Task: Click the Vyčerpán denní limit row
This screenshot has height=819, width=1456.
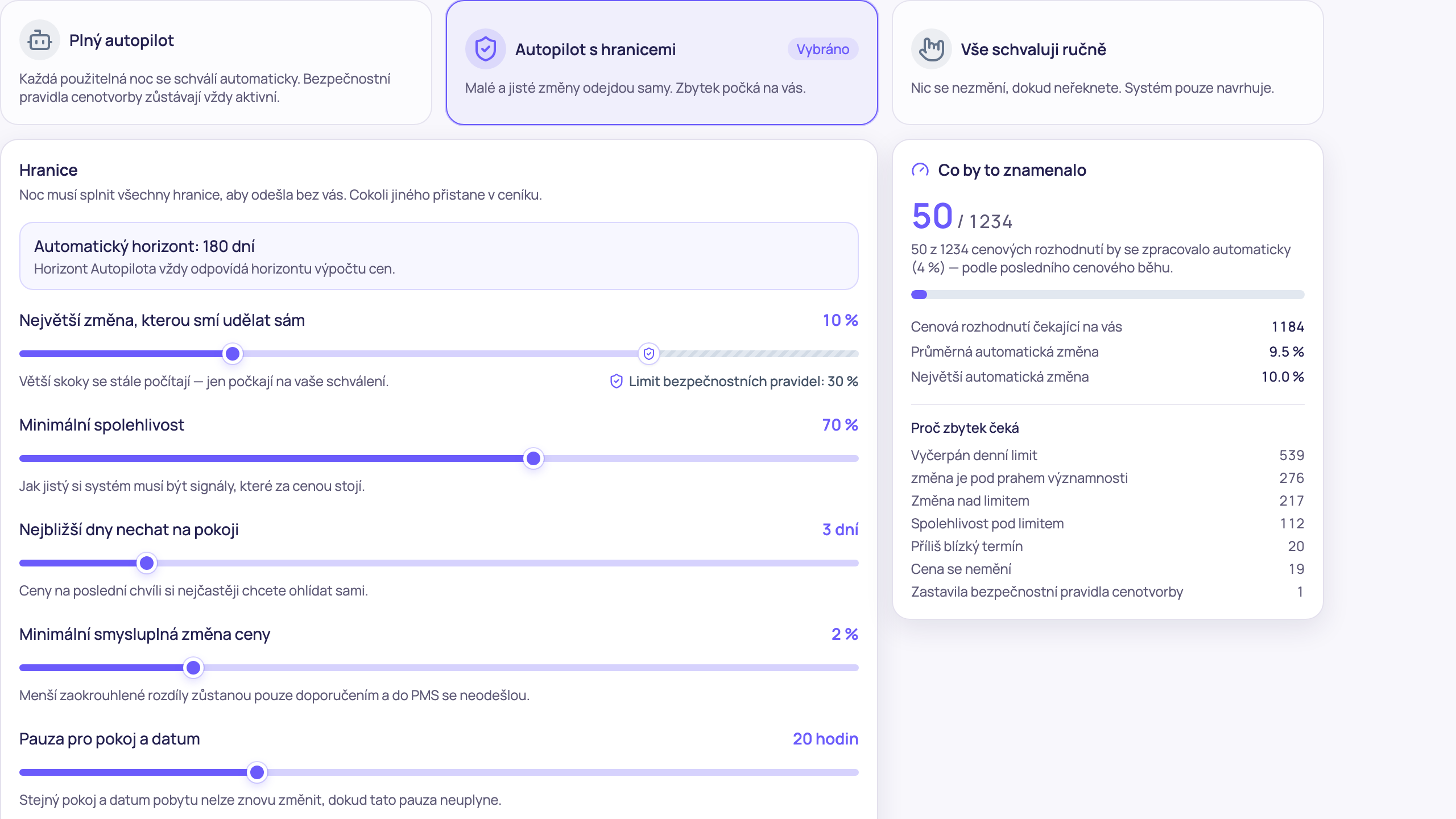Action: pos(1107,455)
